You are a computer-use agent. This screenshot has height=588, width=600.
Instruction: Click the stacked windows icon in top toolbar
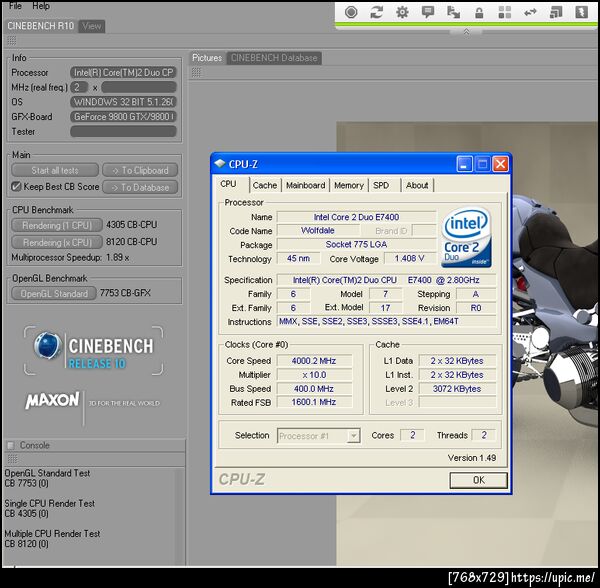tap(556, 12)
